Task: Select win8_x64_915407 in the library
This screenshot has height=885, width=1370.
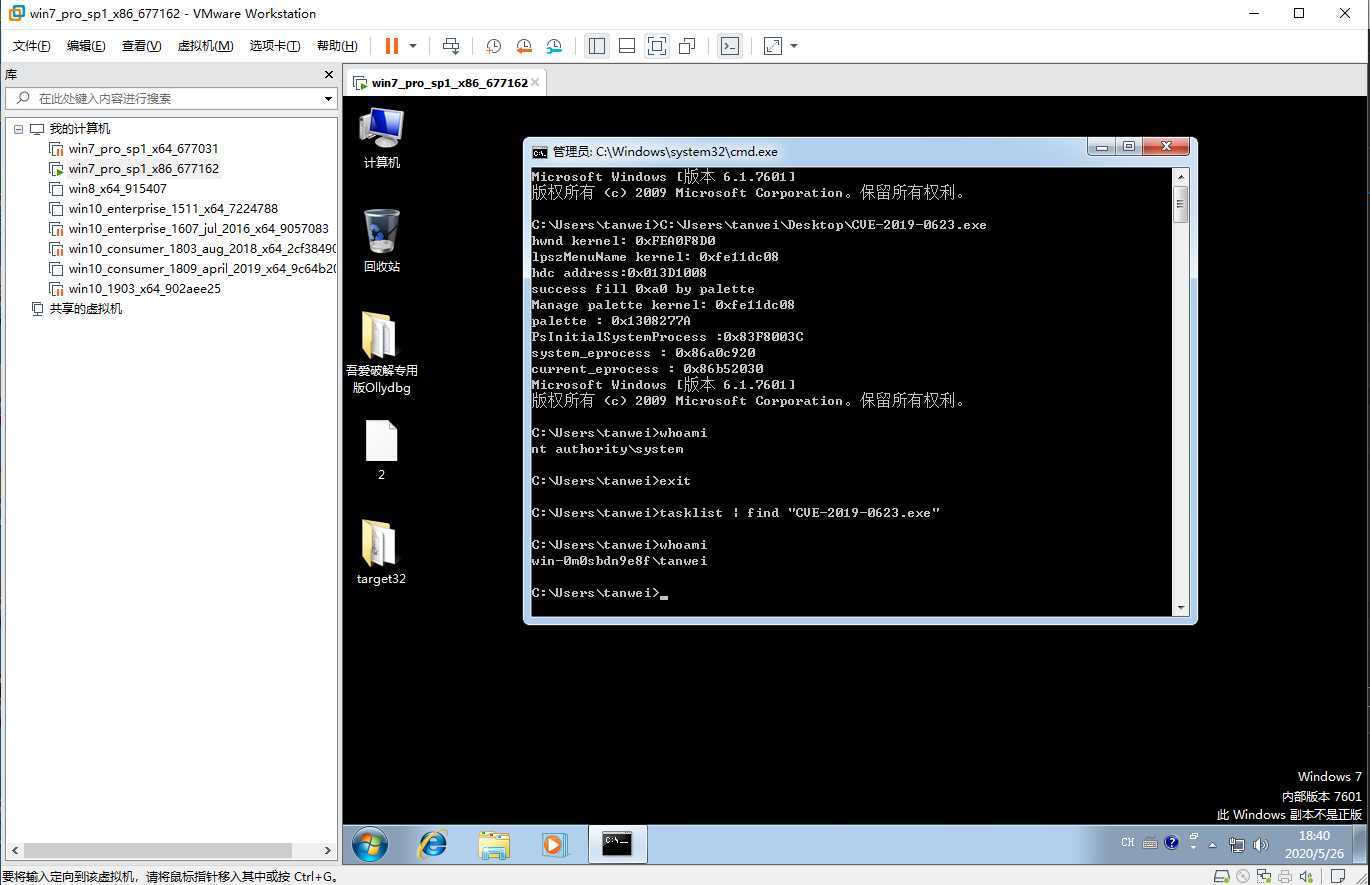Action: [x=117, y=189]
